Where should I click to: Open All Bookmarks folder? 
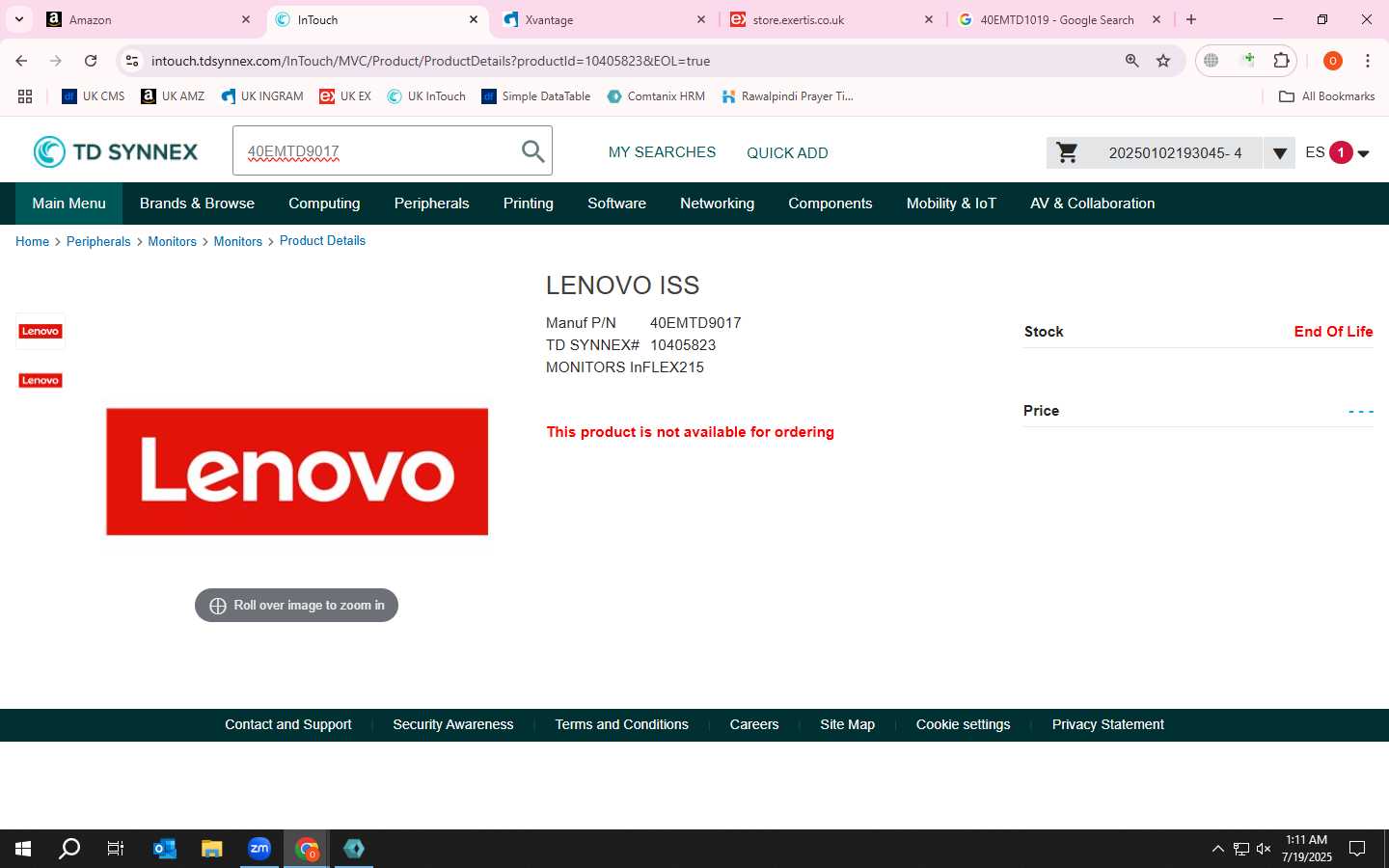(x=1327, y=96)
